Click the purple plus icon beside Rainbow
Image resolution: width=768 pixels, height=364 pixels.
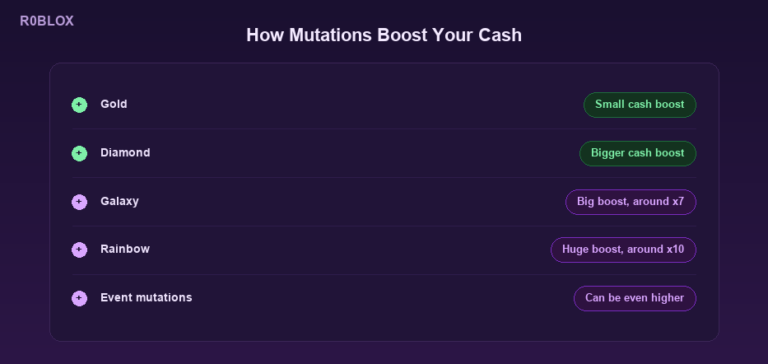[79, 250]
